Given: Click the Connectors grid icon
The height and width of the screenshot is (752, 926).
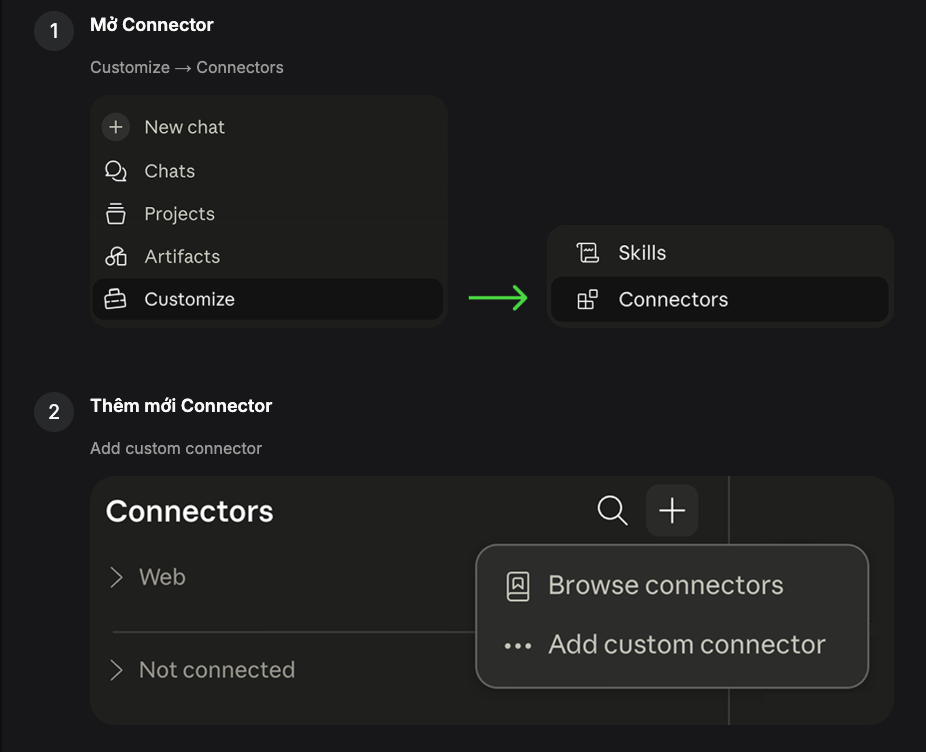Looking at the screenshot, I should point(588,300).
